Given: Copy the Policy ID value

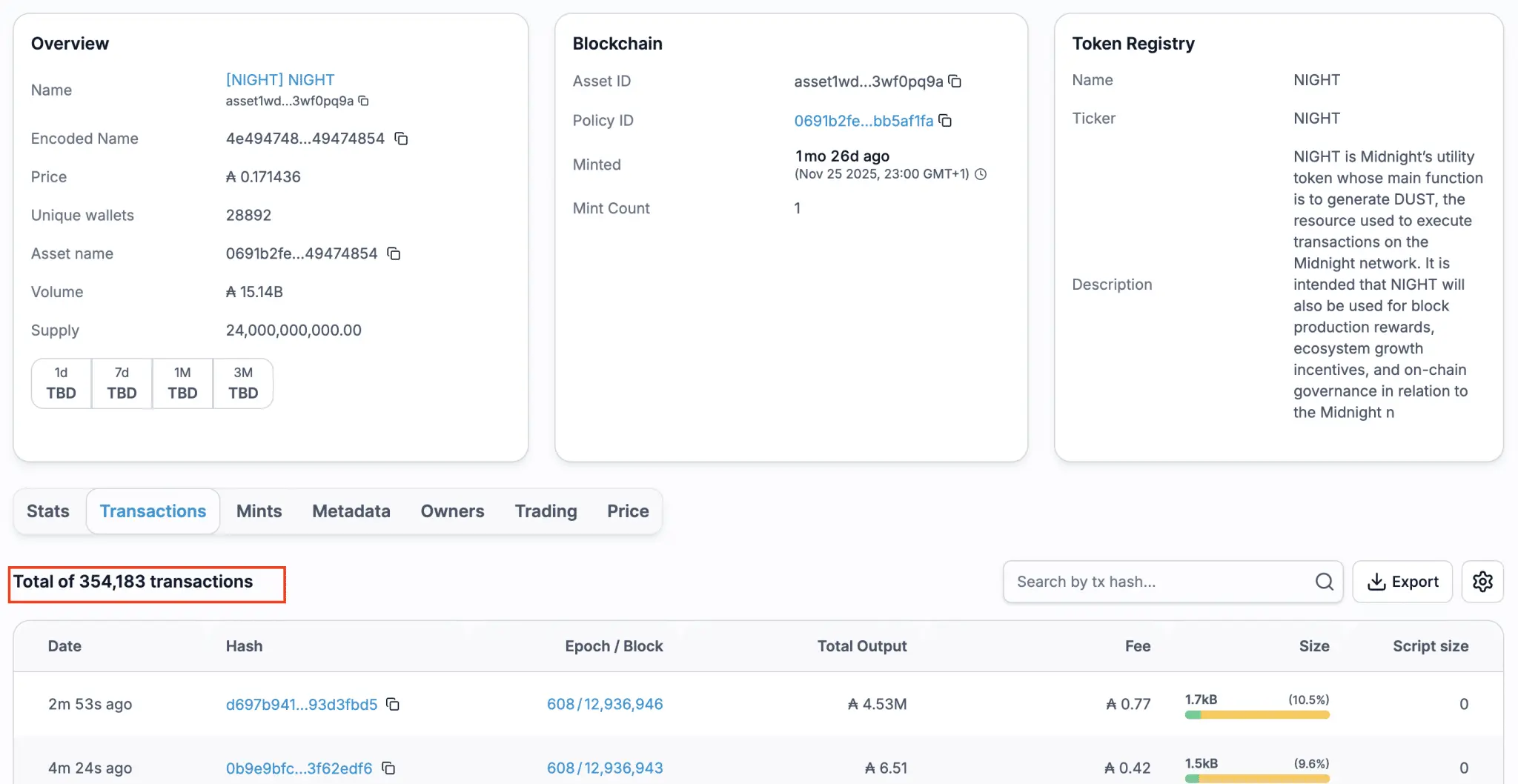Looking at the screenshot, I should pos(946,120).
